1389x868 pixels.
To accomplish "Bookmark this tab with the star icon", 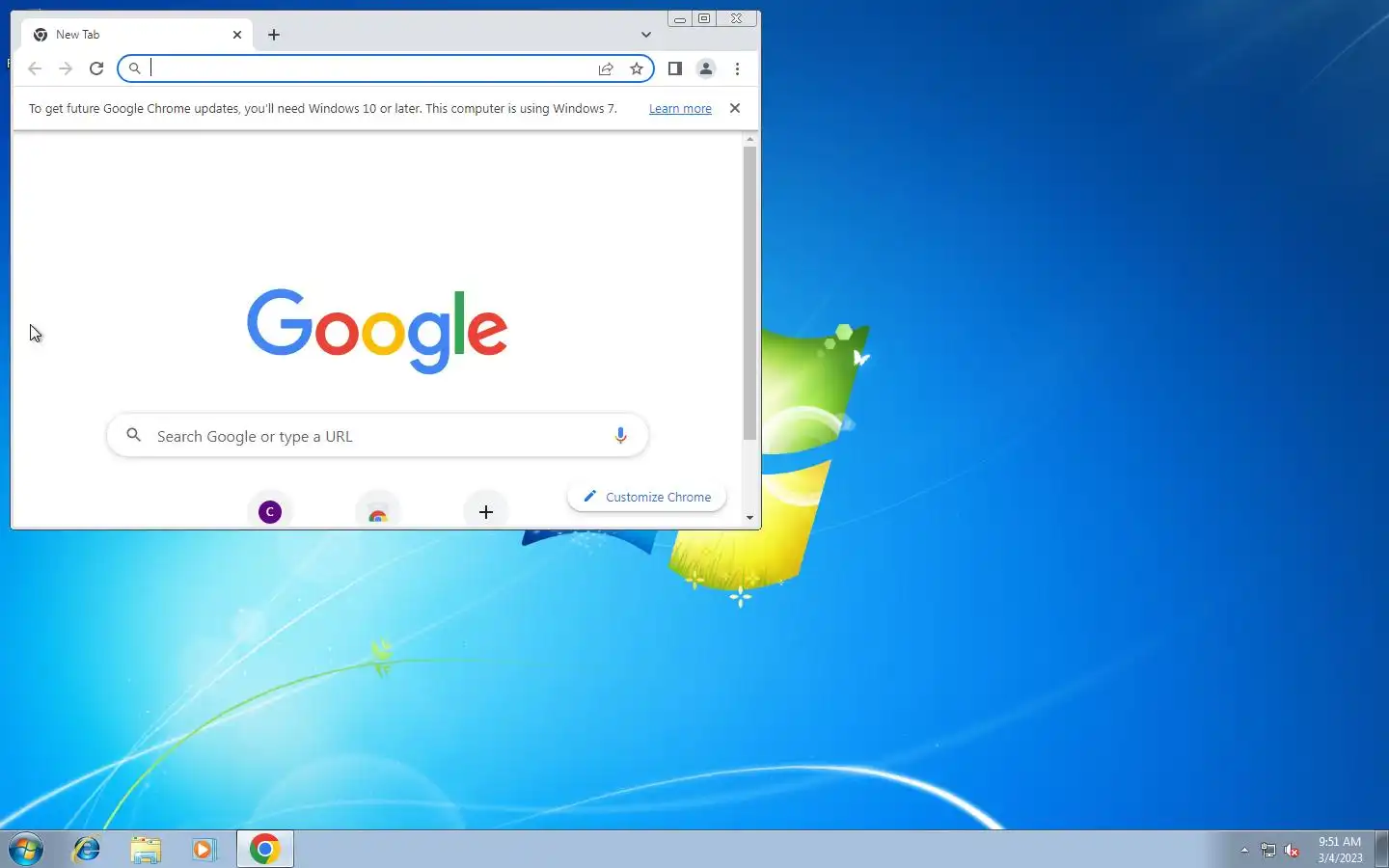I will [637, 68].
